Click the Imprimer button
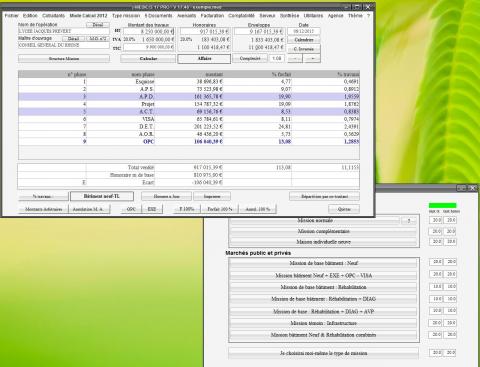Screen dimensions: 480x367 [x=212, y=197]
